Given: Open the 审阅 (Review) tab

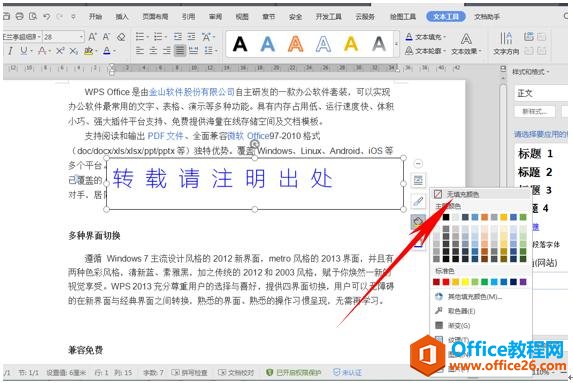Looking at the screenshot, I should coord(215,16).
